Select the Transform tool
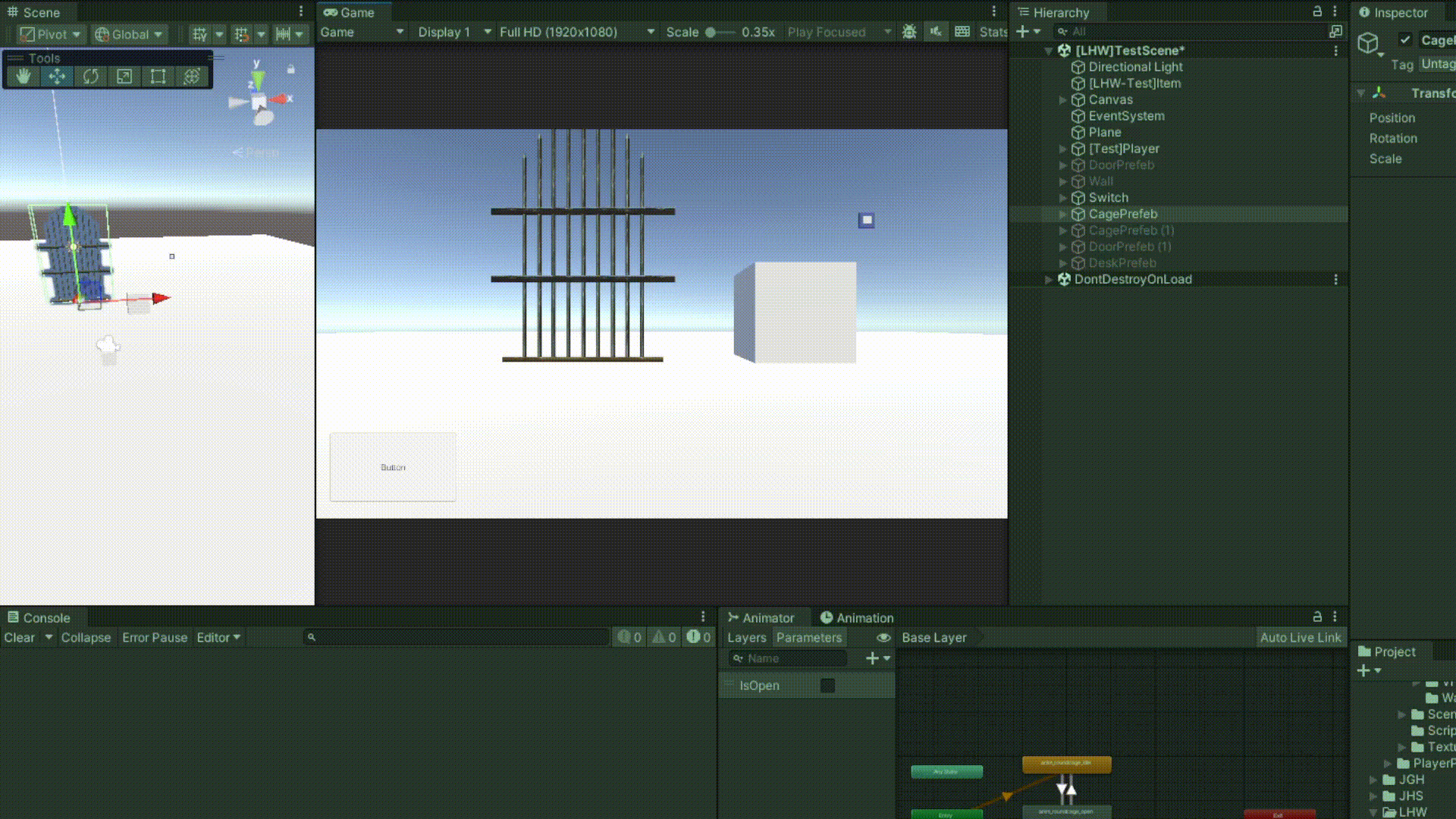 click(x=192, y=76)
